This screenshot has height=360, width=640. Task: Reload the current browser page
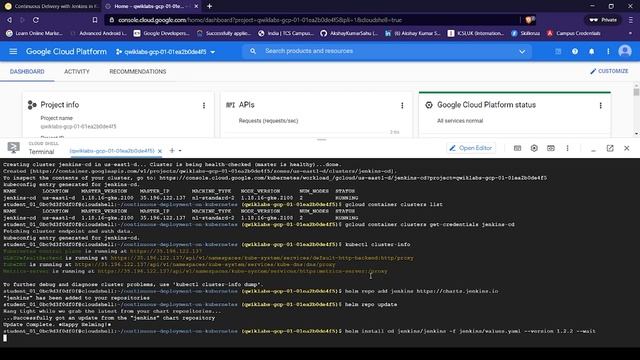36,20
